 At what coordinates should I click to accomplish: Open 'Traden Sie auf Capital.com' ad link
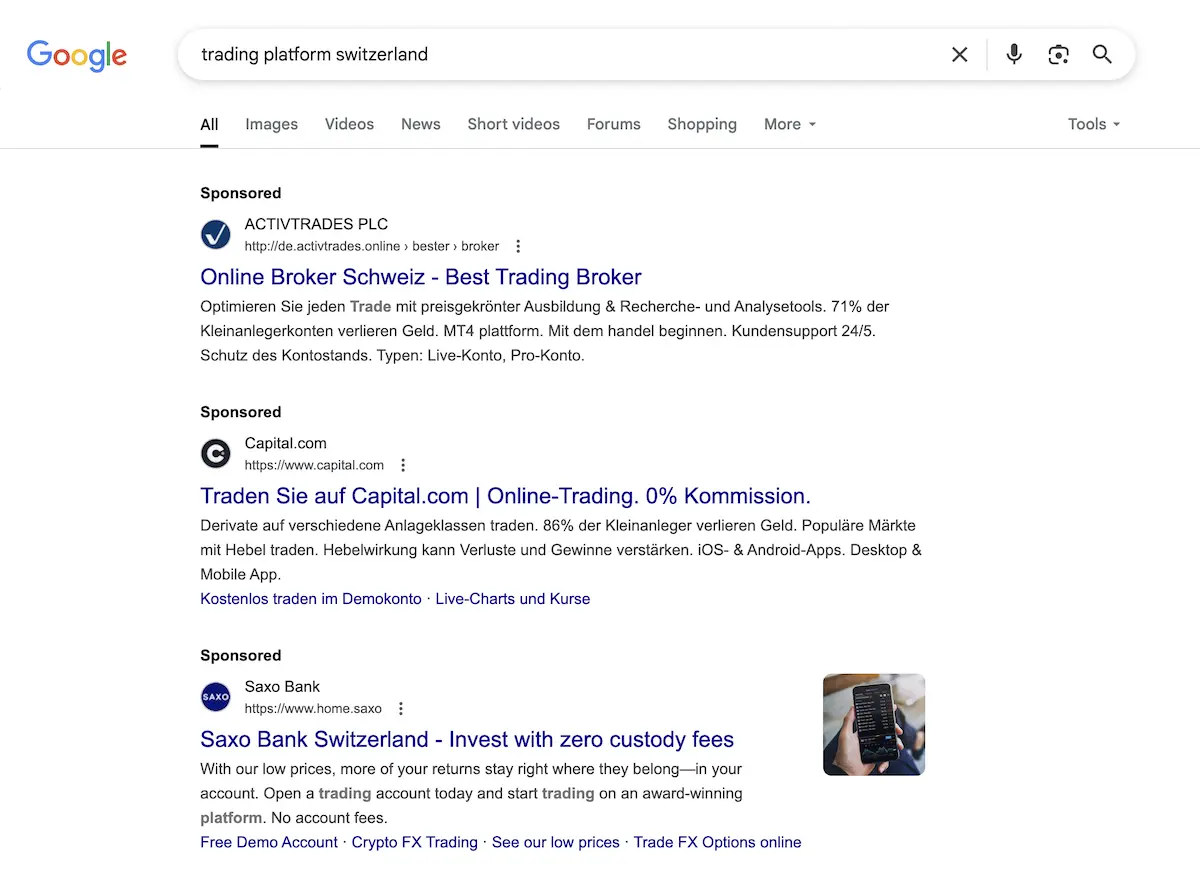tap(505, 496)
